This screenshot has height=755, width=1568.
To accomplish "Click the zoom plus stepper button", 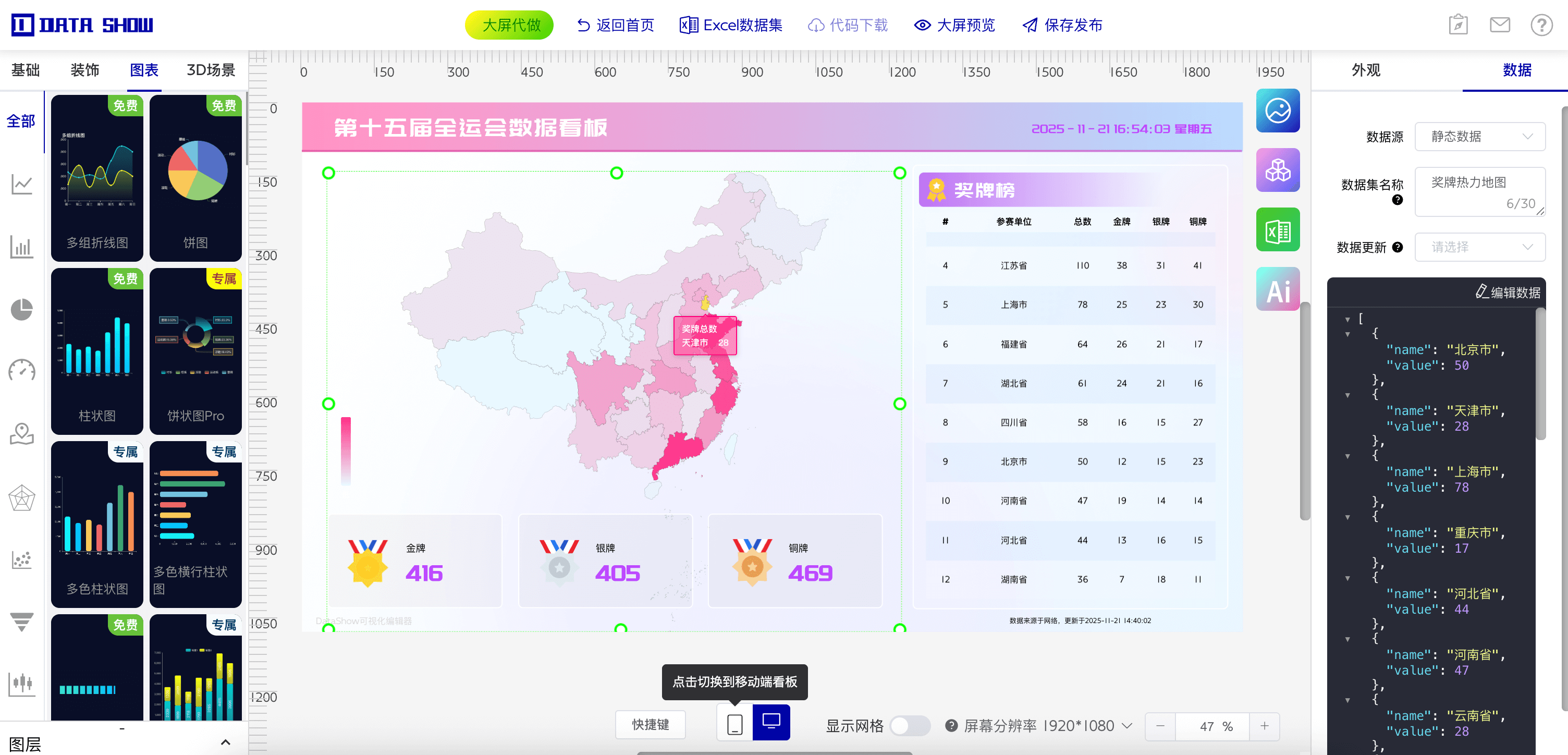I will click(x=1264, y=726).
